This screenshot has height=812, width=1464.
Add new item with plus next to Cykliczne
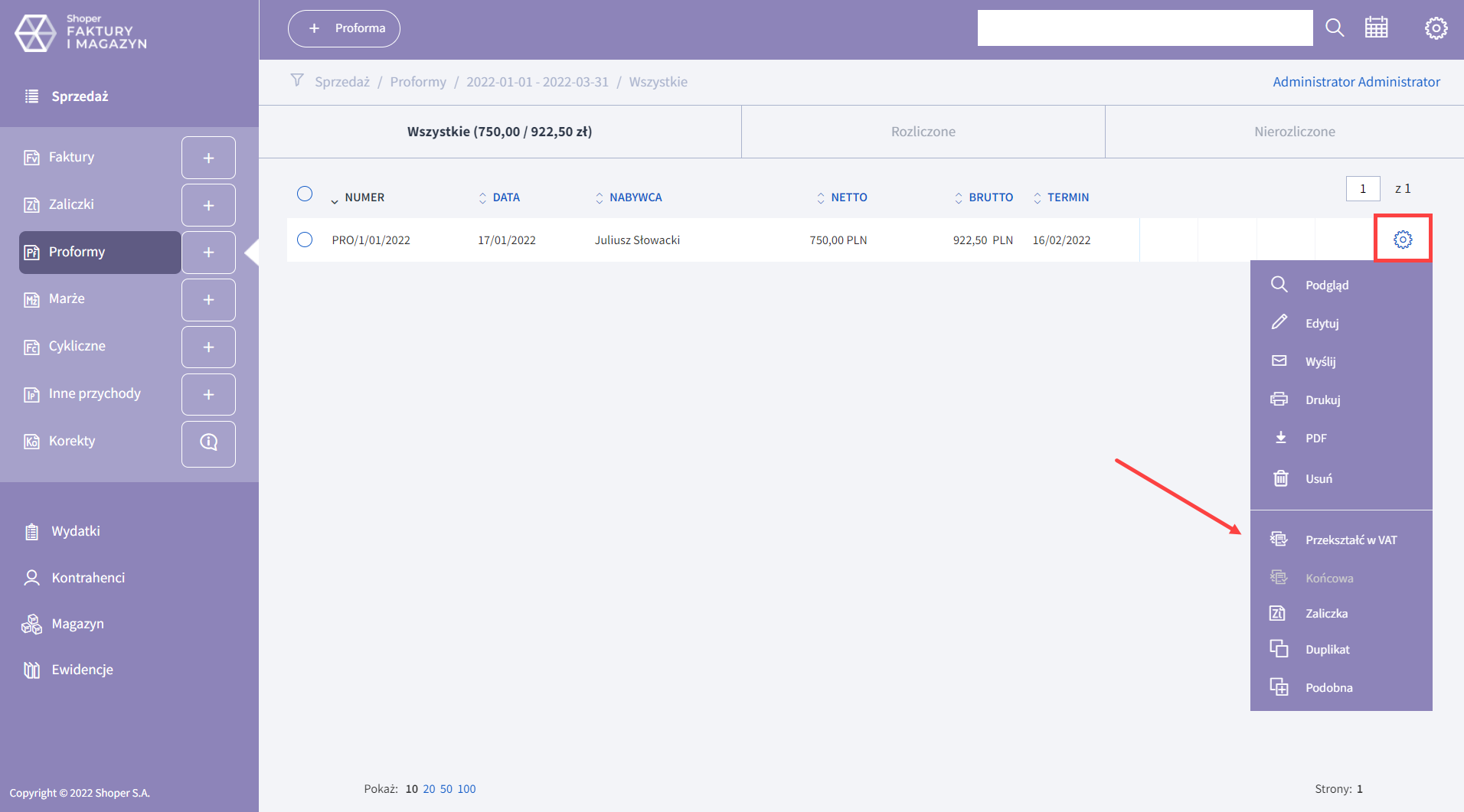(208, 347)
